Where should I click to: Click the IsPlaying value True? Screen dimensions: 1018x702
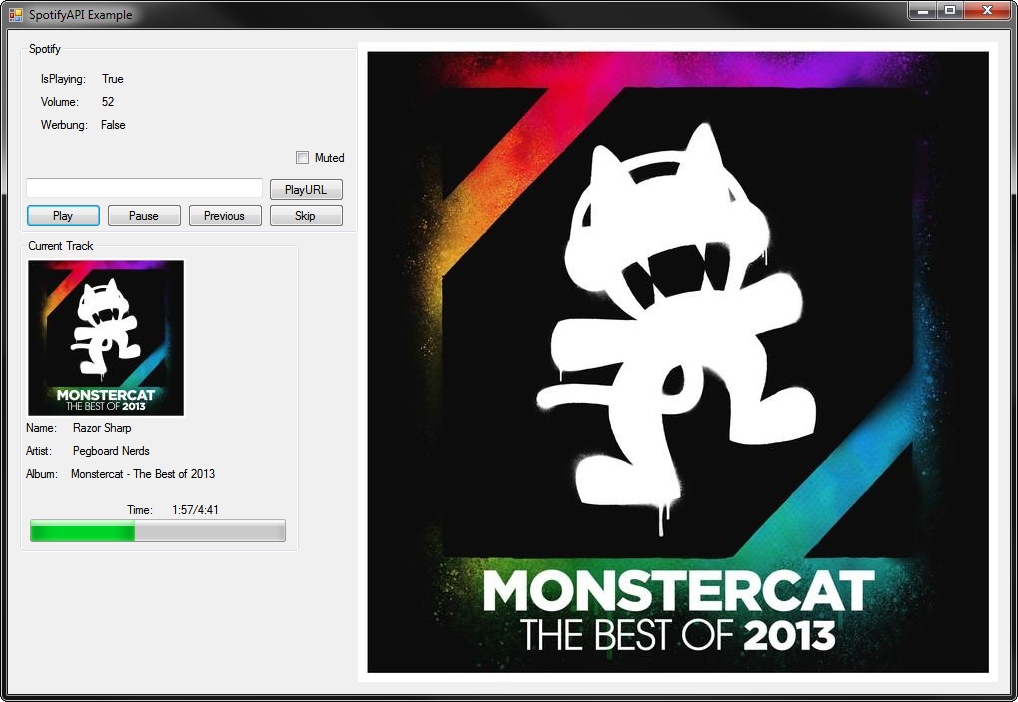[112, 79]
